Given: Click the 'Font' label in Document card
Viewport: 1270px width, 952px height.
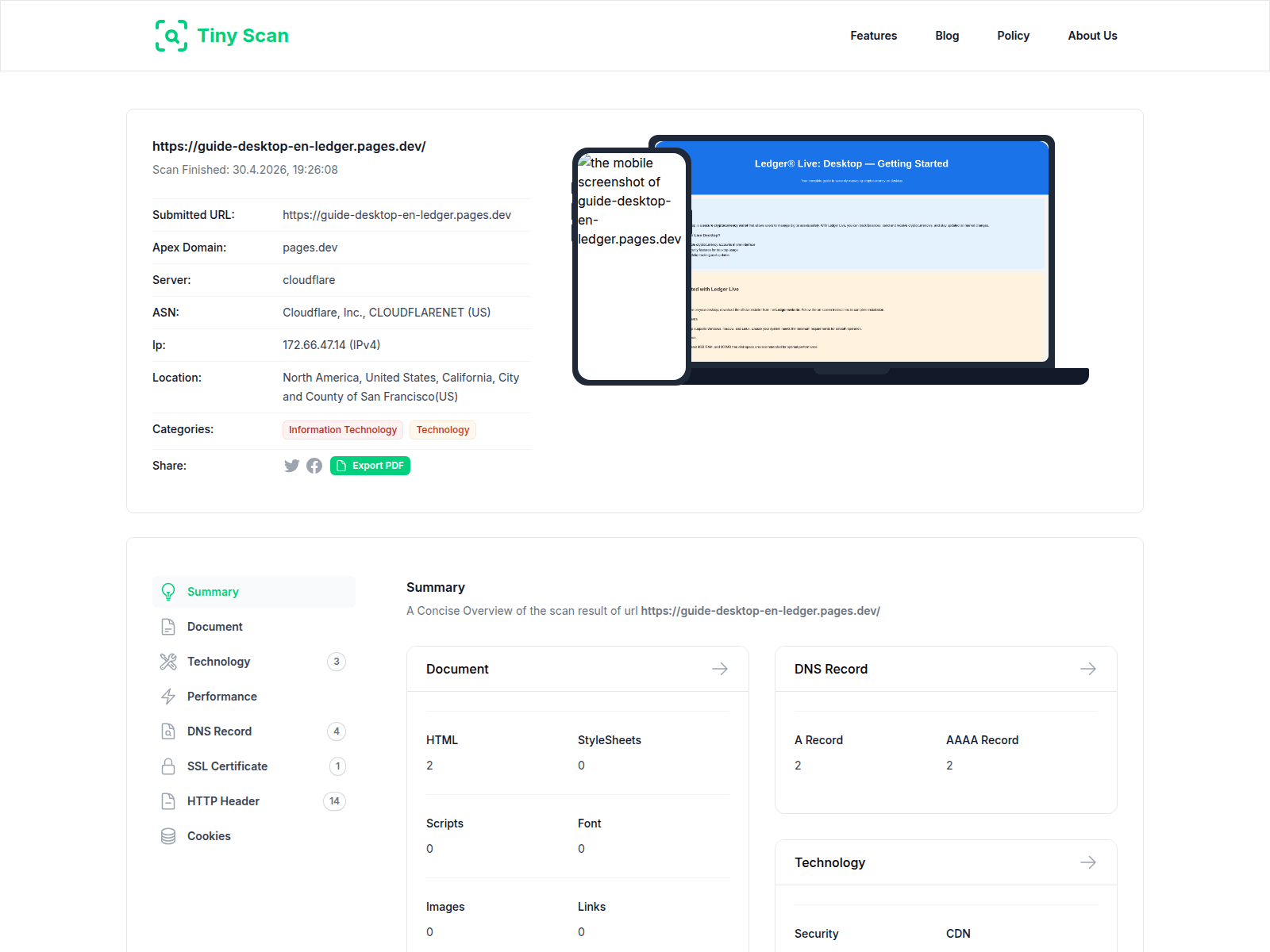Looking at the screenshot, I should pos(590,823).
